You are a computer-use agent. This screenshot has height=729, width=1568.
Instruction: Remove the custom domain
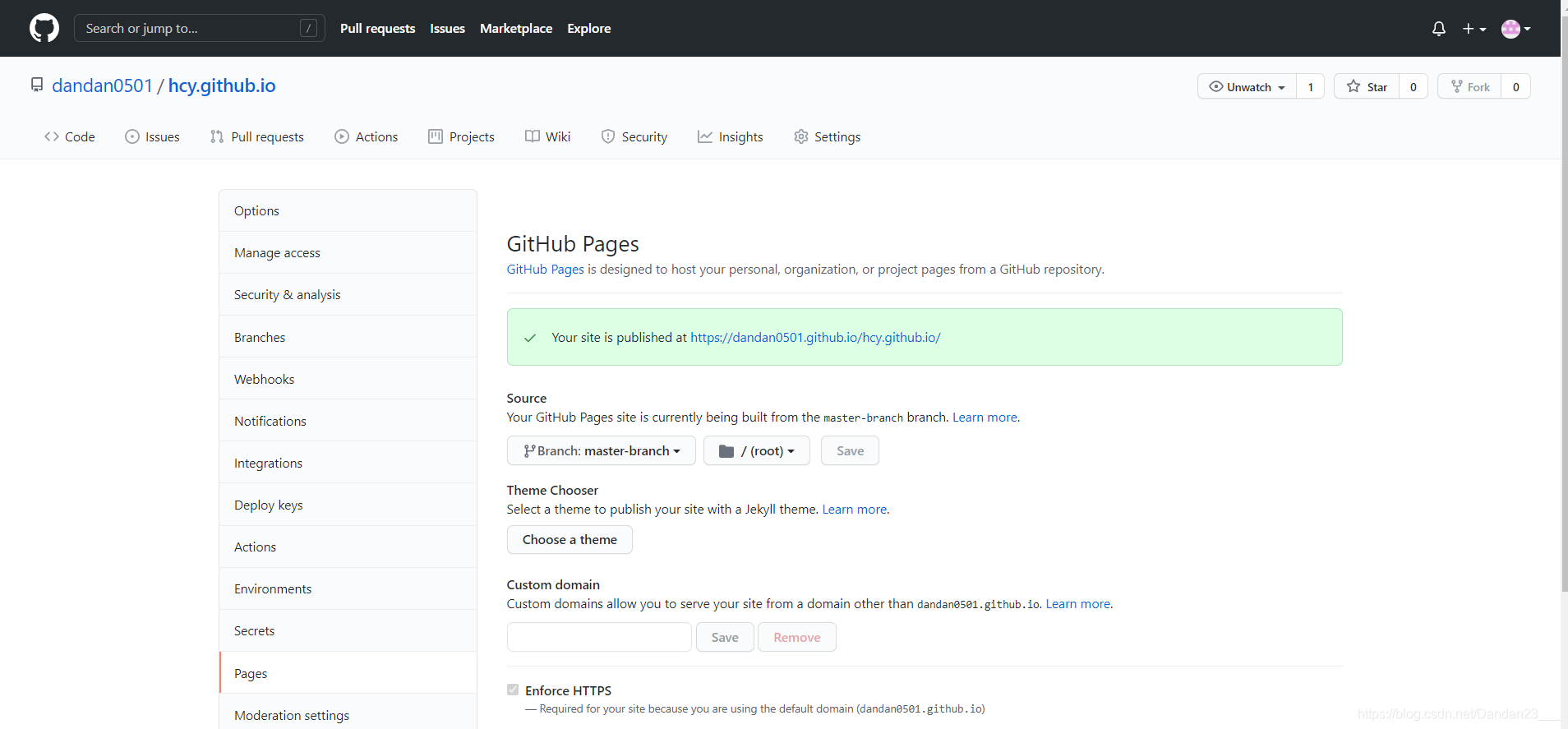[x=797, y=637]
